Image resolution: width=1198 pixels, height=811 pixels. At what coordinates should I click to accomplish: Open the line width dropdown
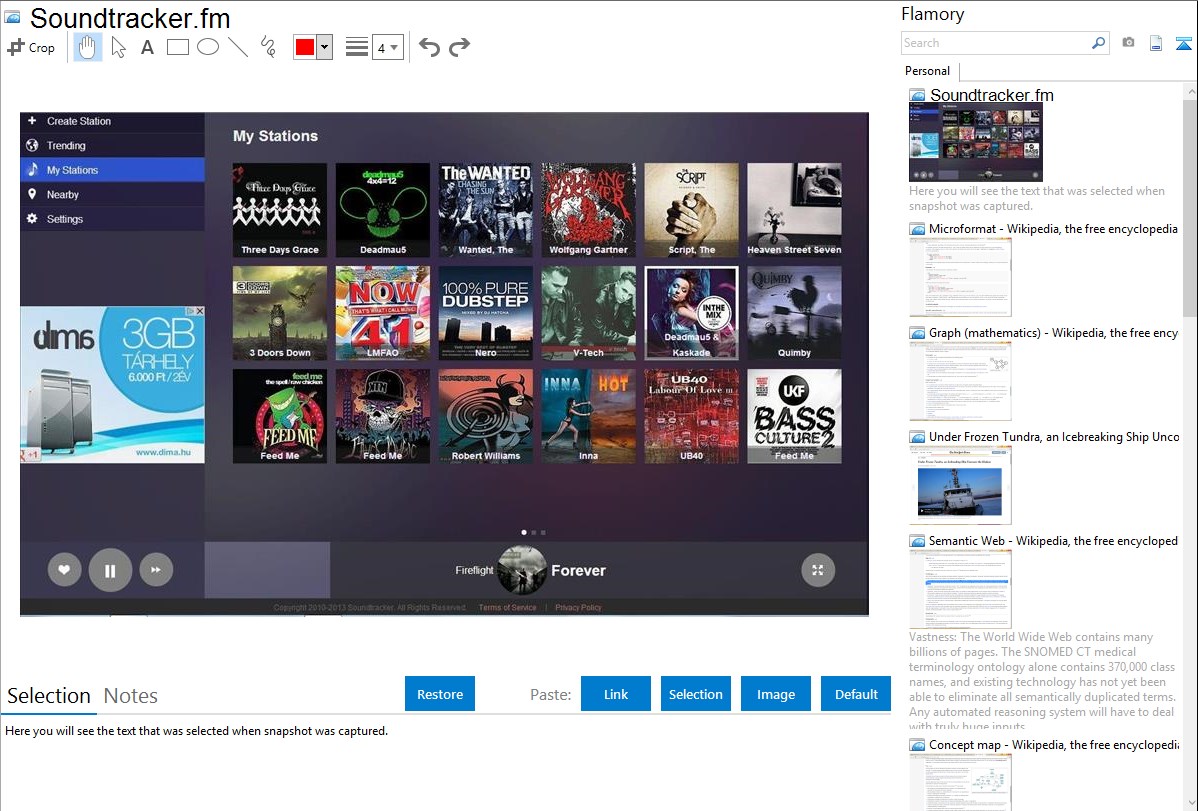coord(387,47)
